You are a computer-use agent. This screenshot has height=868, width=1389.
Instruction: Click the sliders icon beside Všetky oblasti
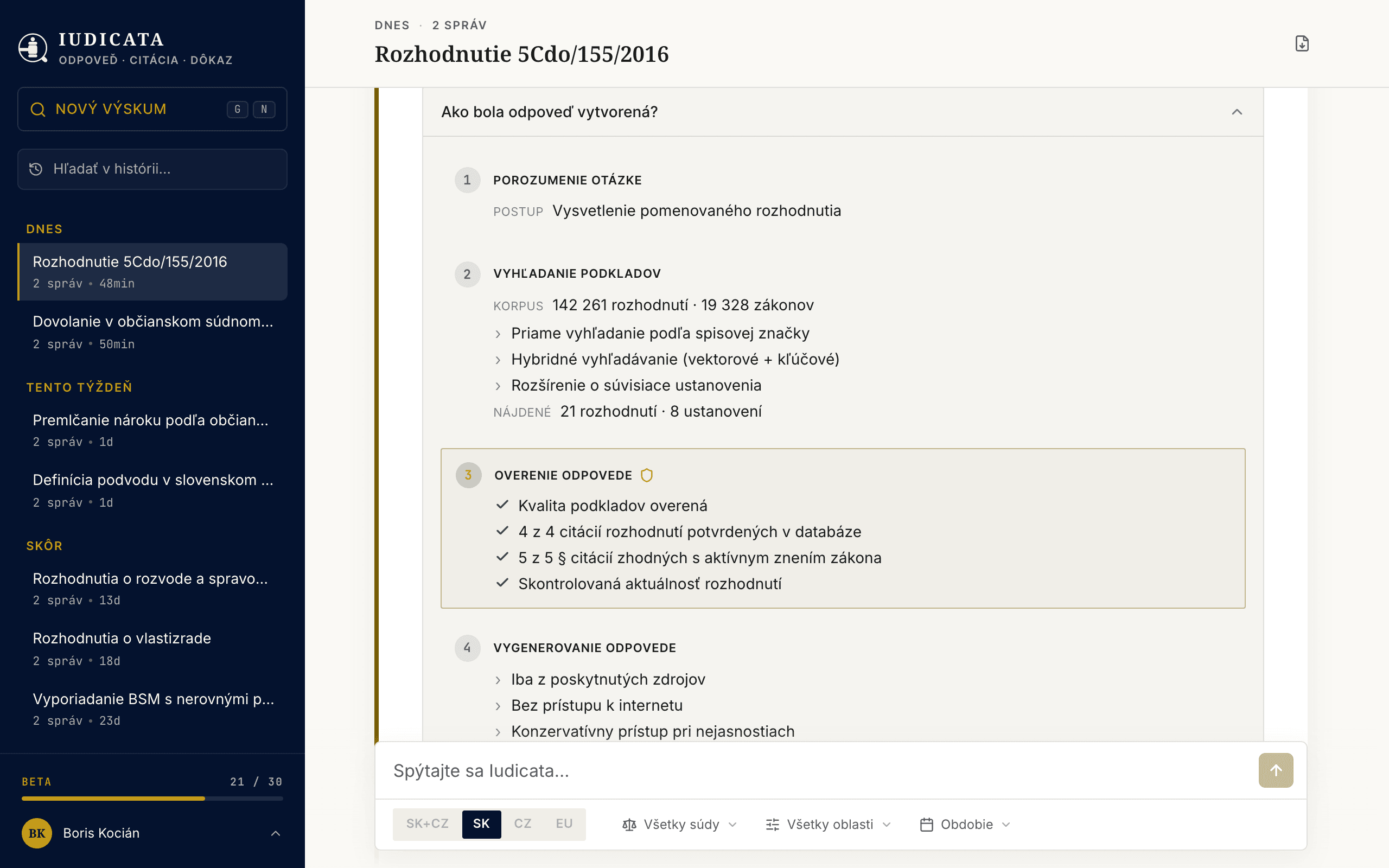coord(773,825)
